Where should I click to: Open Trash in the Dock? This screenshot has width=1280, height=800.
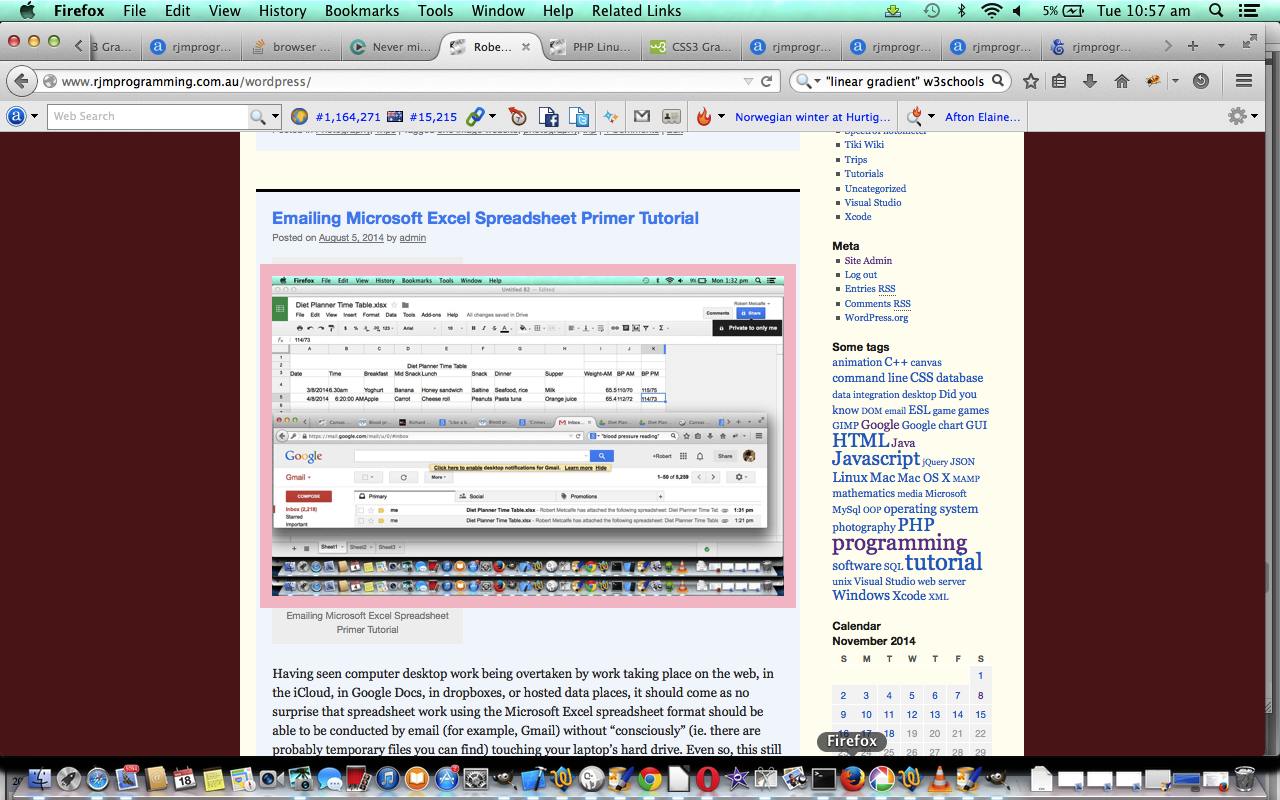(x=1245, y=778)
